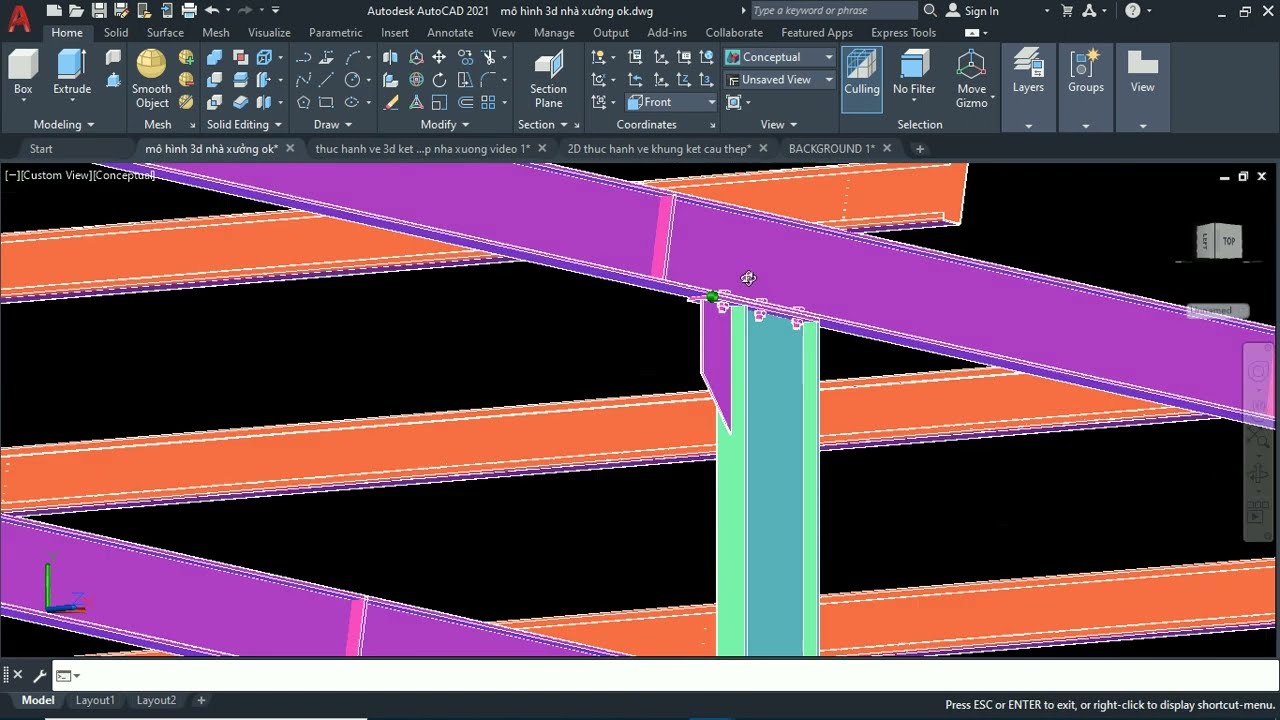The height and width of the screenshot is (720, 1280).
Task: Open the Sign In dropdown arrow
Action: (1047, 11)
